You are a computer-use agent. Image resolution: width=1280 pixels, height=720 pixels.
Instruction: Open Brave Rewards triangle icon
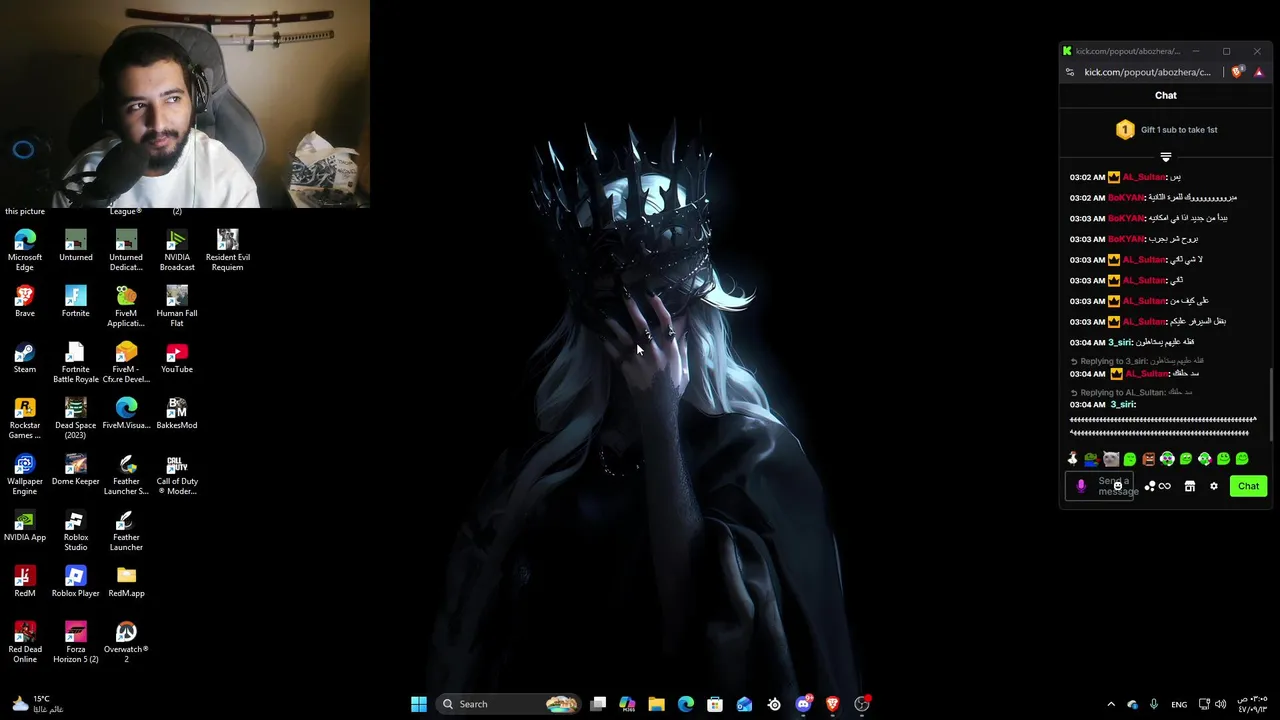1259,72
